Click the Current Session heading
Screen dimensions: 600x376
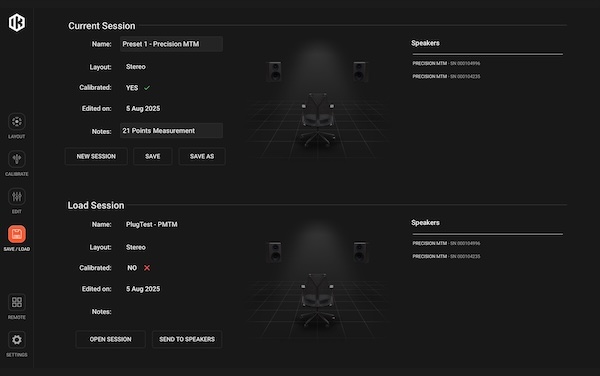coord(102,26)
